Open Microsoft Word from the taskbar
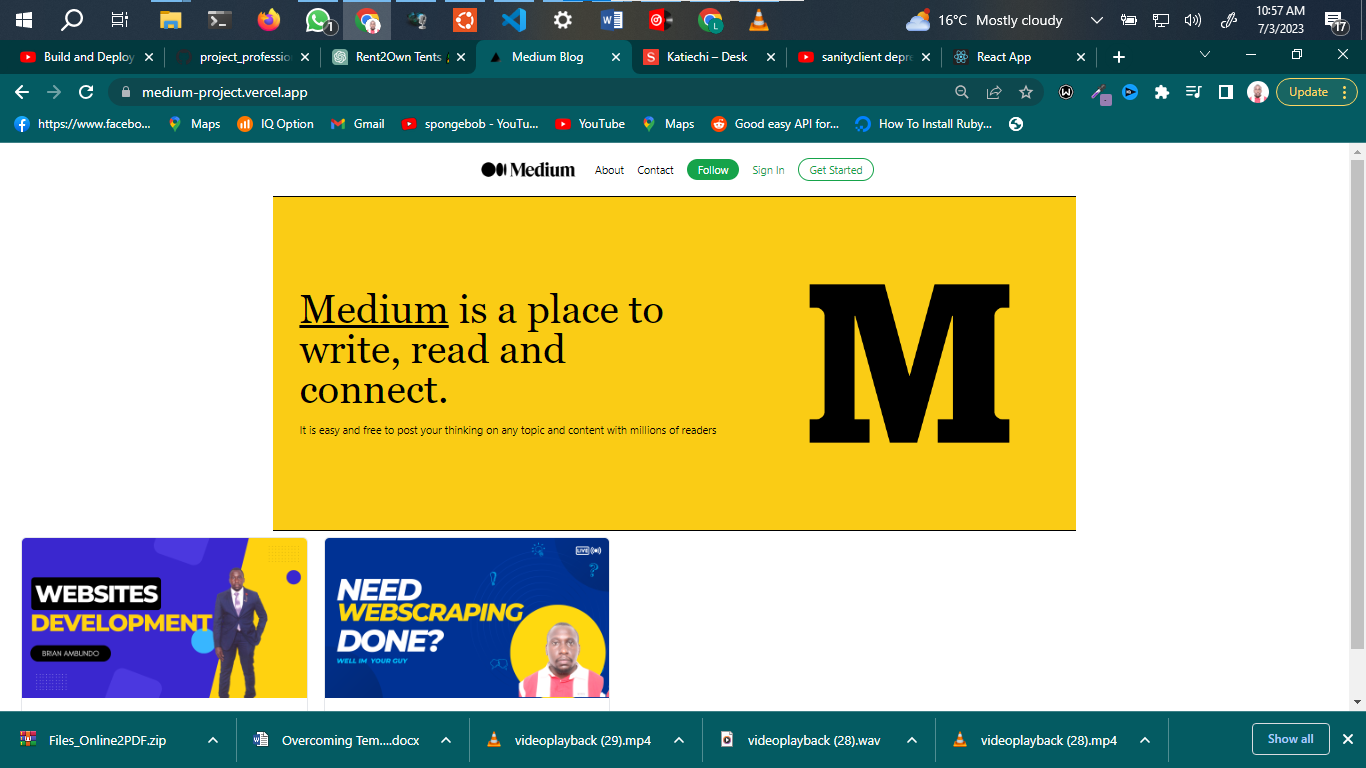 pyautogui.click(x=612, y=19)
